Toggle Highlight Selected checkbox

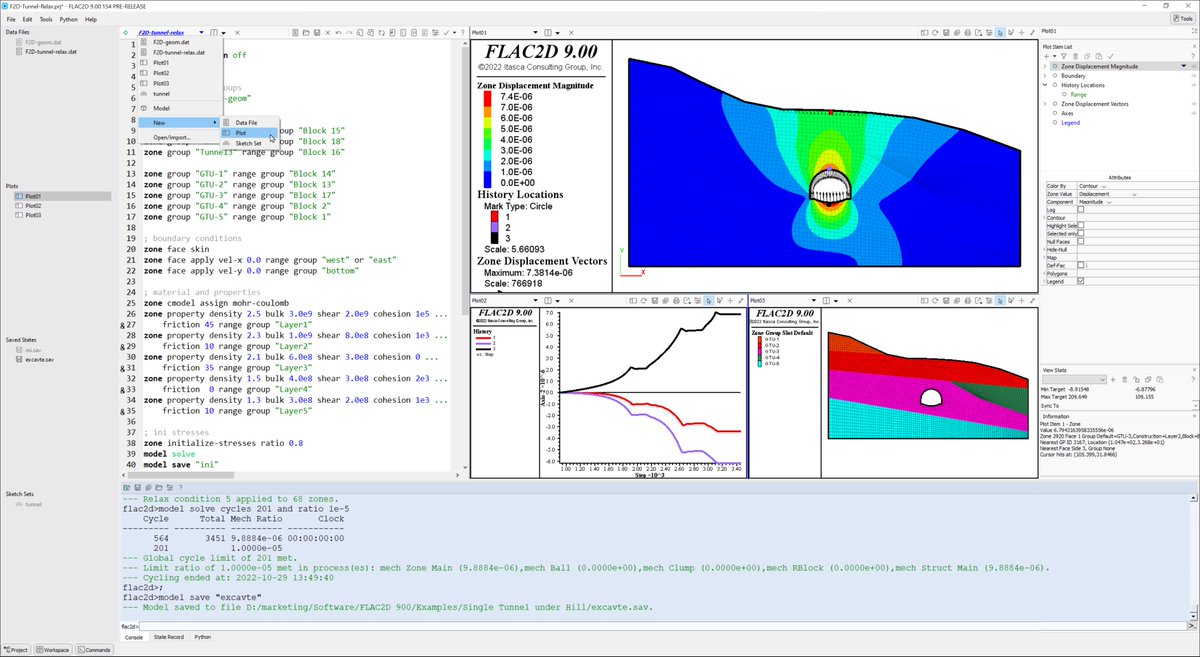tap(1081, 225)
